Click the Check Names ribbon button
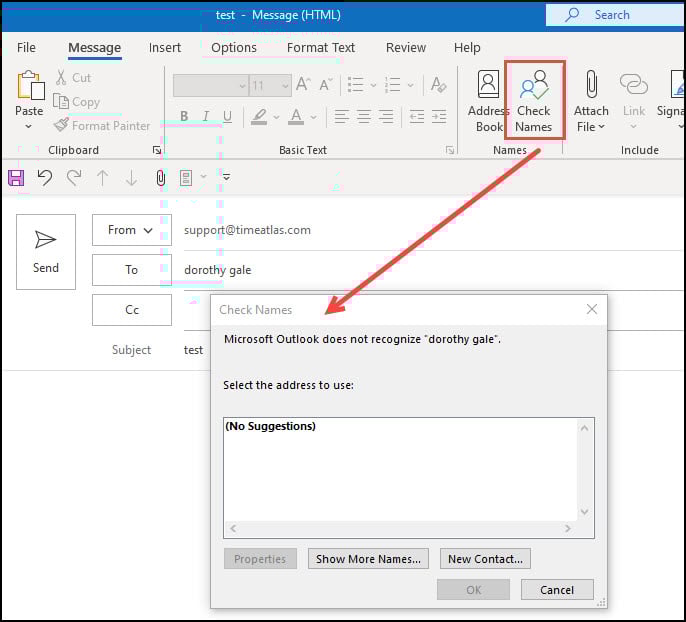 [534, 101]
